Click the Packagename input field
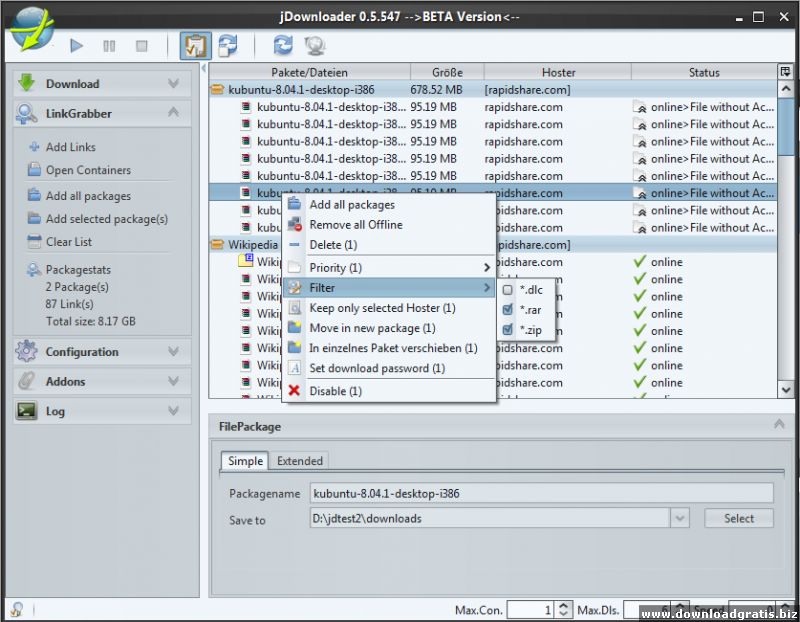 click(x=541, y=493)
